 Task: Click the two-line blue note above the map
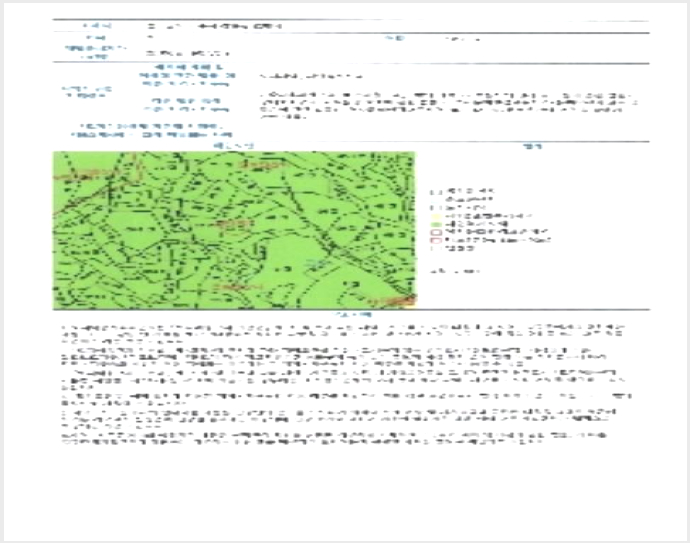point(151,131)
